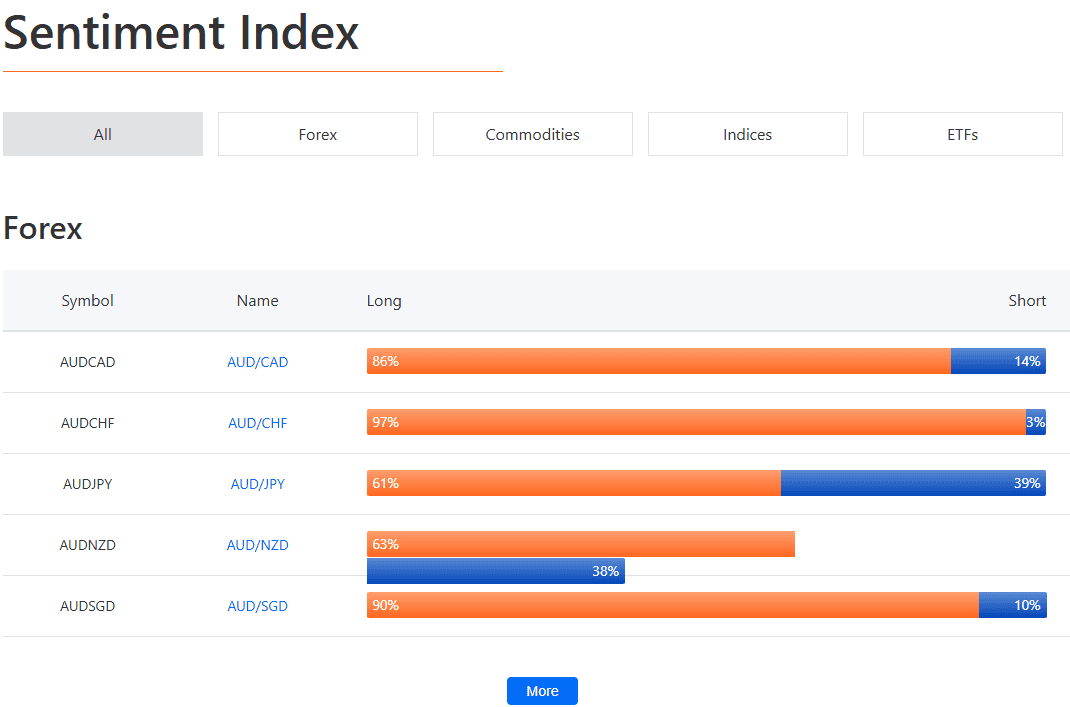Click the Symbol column header
1070x707 pixels.
point(87,300)
